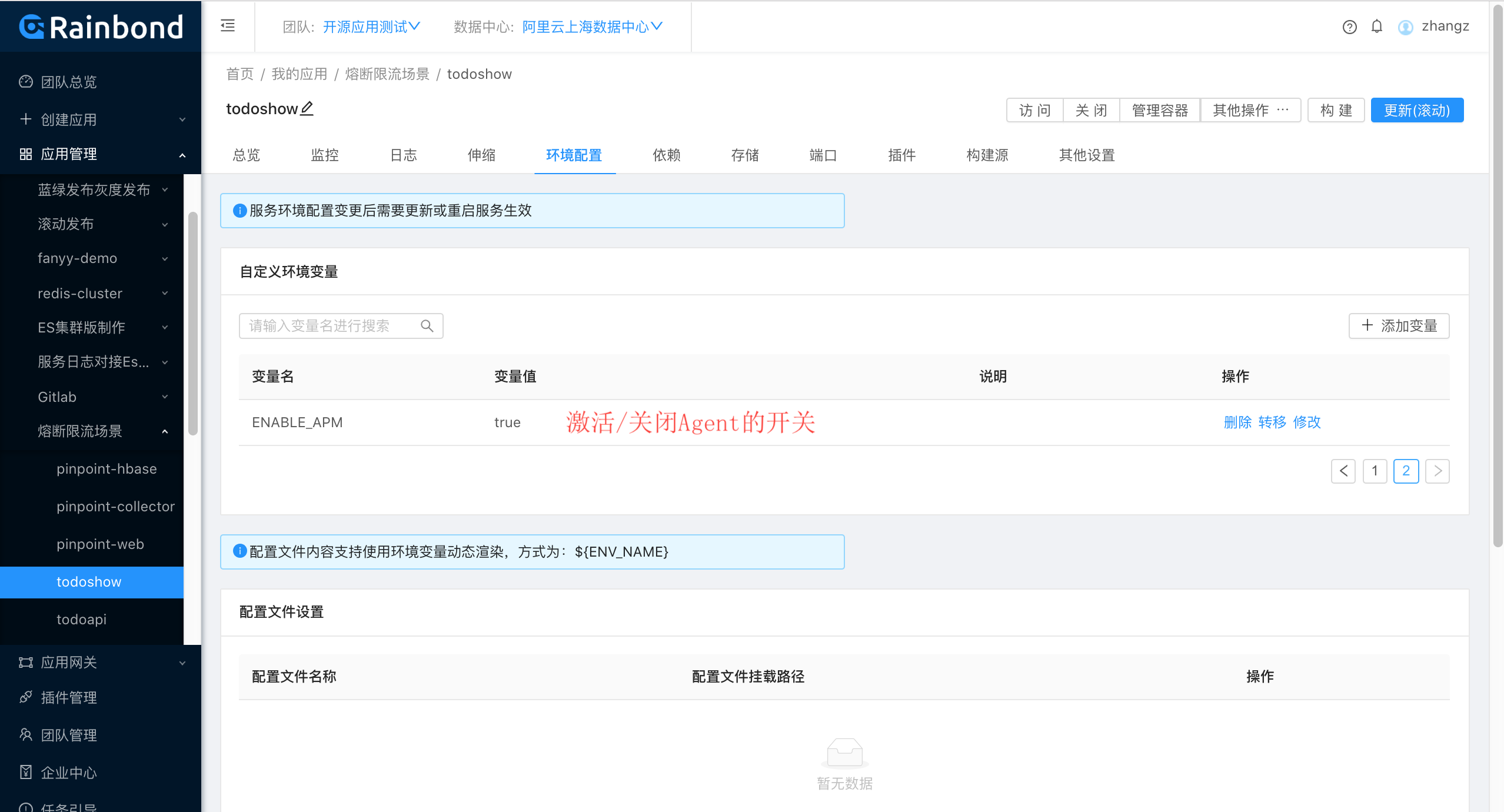Click the 关闭 button
The image size is (1504, 812).
tap(1091, 110)
